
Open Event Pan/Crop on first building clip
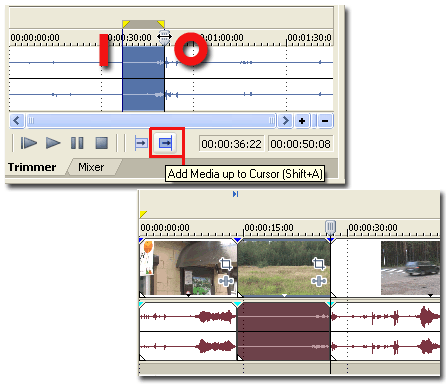pyautogui.click(x=226, y=264)
